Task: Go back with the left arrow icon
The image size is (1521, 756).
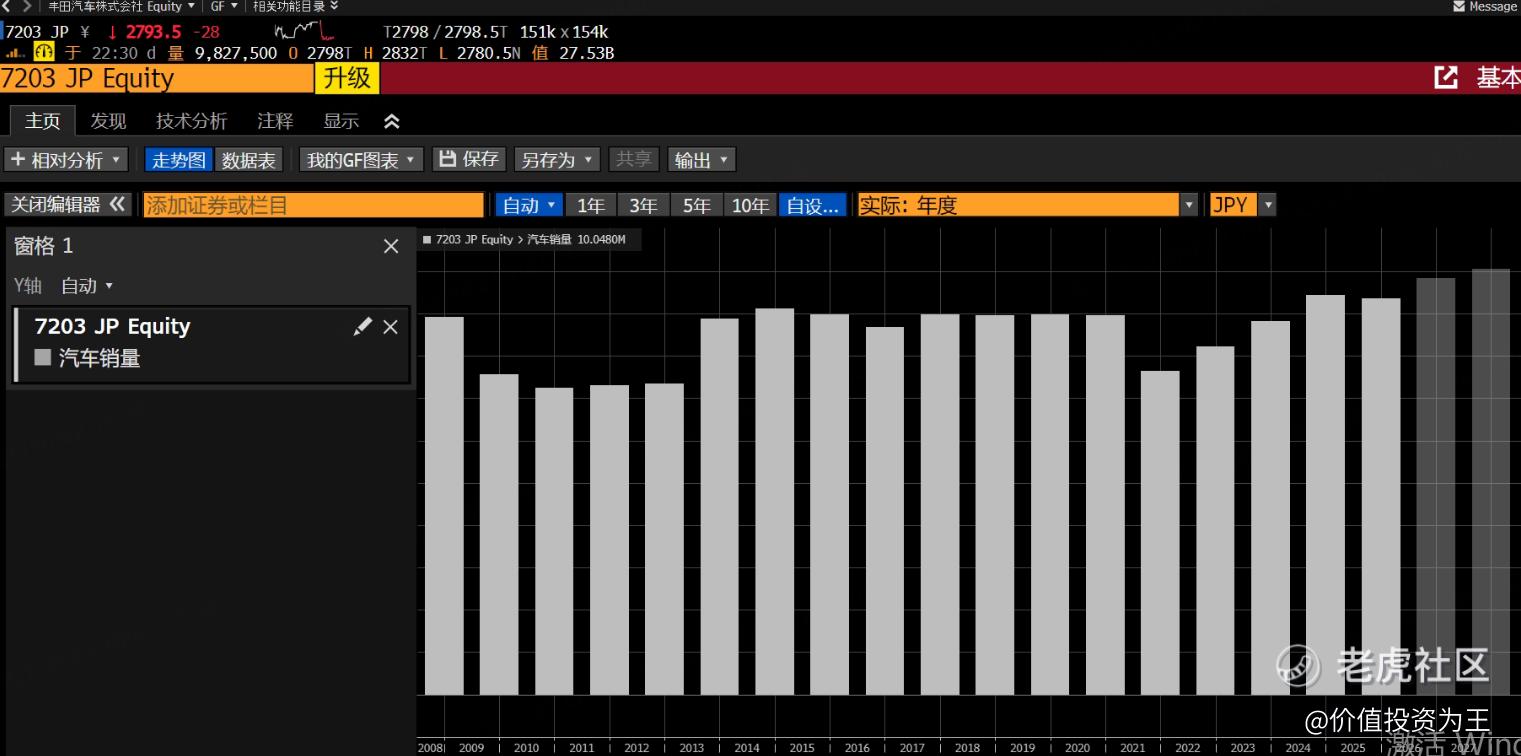Action: coord(6,6)
